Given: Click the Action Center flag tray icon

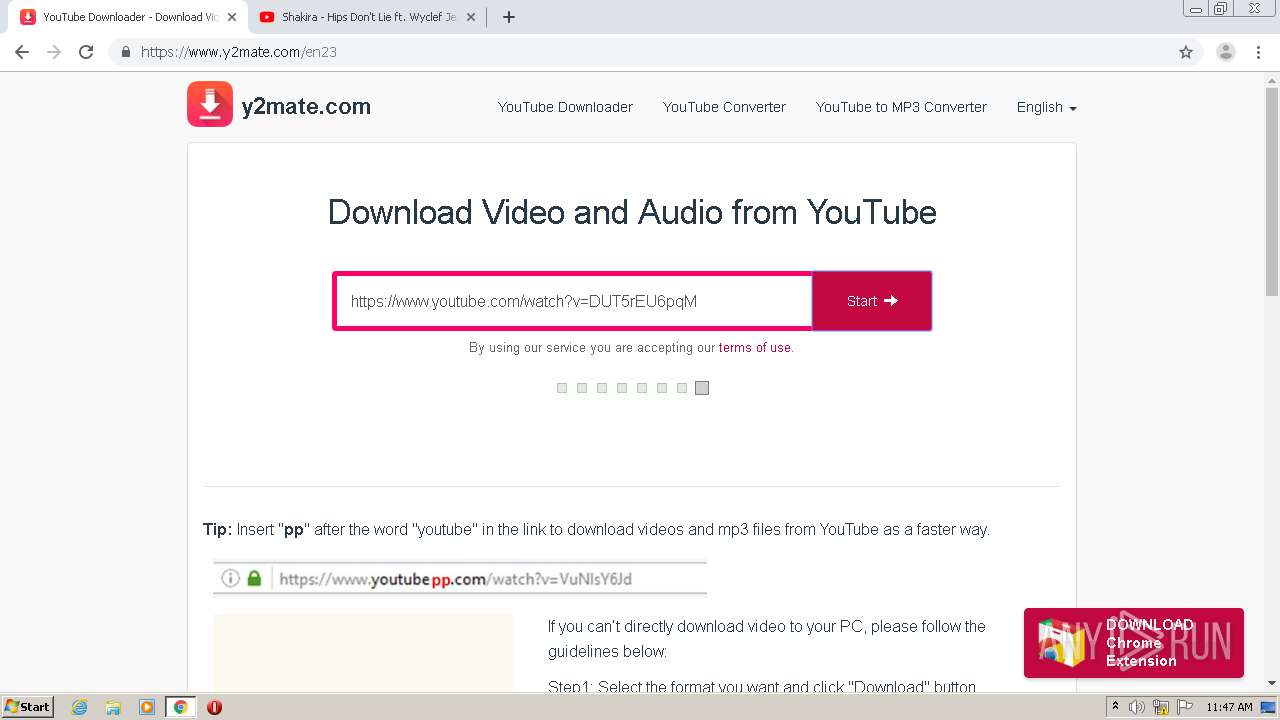Looking at the screenshot, I should coord(1183,707).
